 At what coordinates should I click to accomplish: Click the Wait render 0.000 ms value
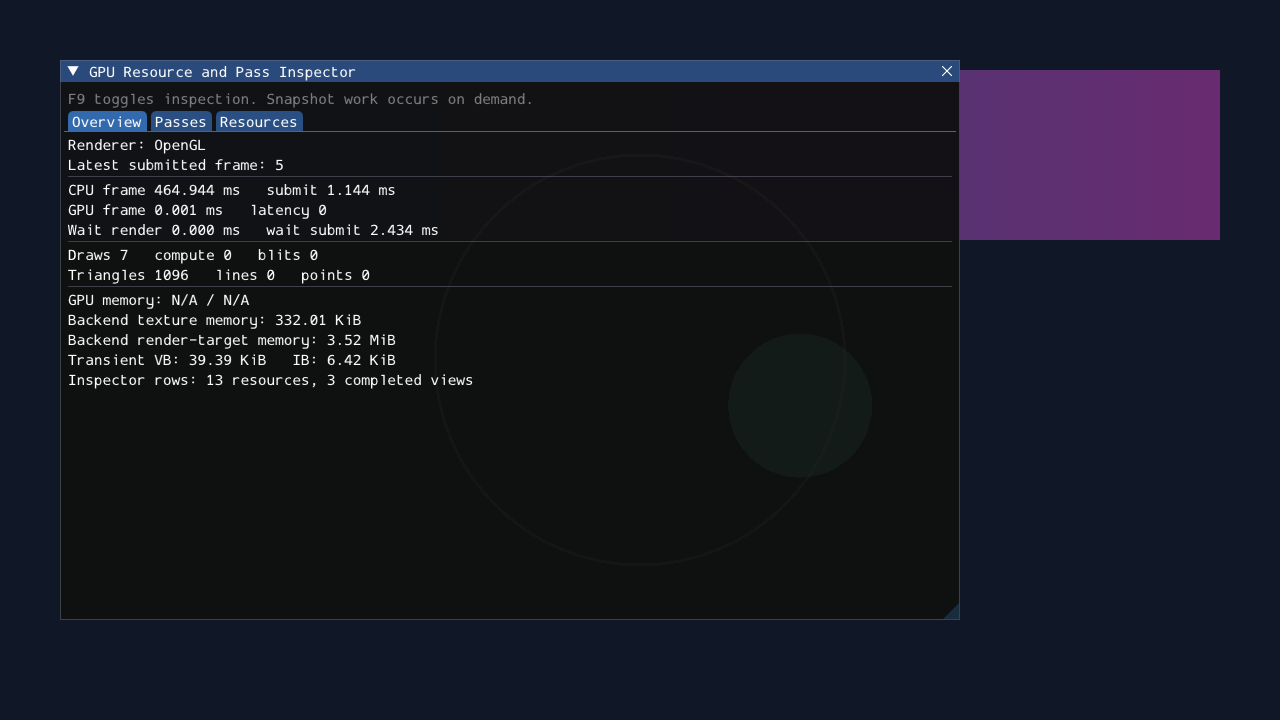pyautogui.click(x=154, y=230)
